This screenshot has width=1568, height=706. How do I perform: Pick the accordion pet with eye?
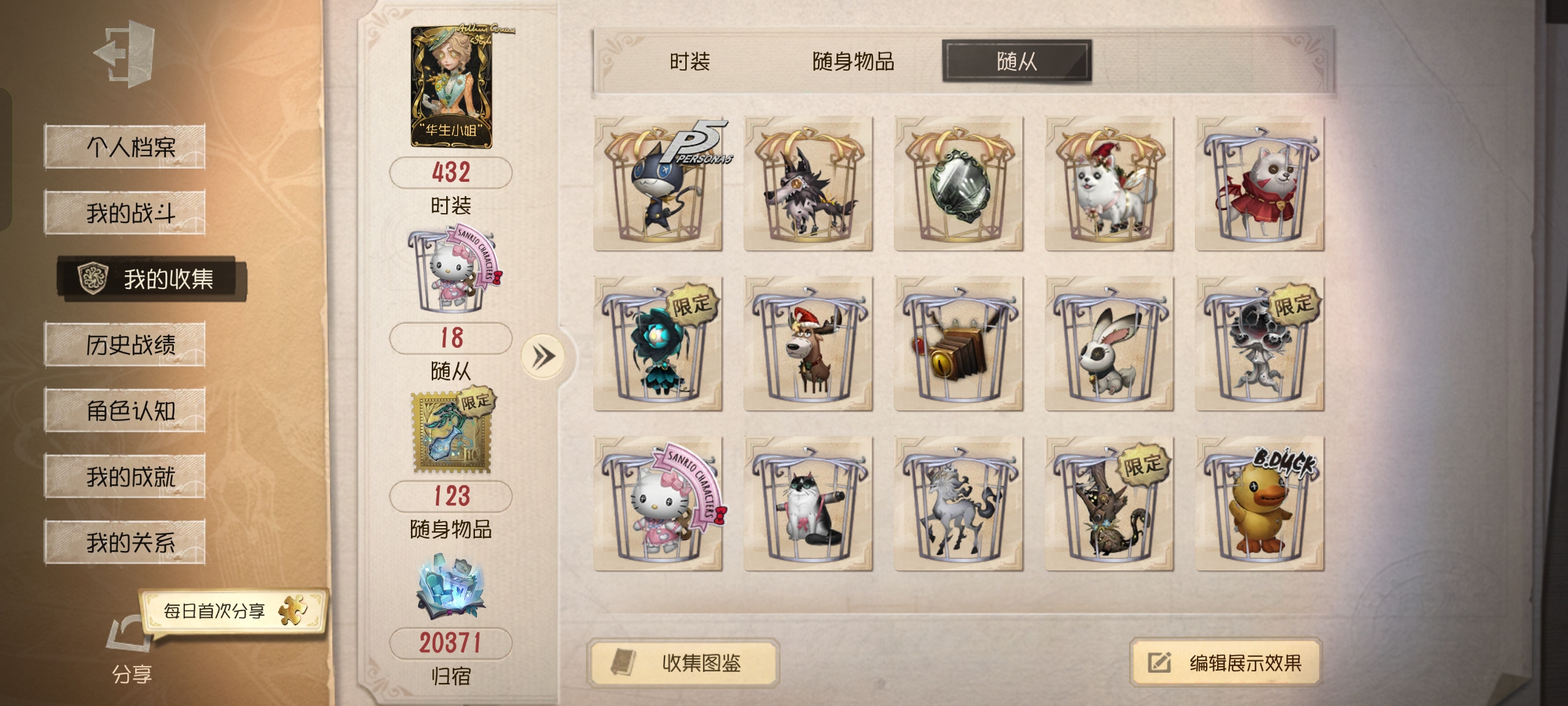click(959, 344)
